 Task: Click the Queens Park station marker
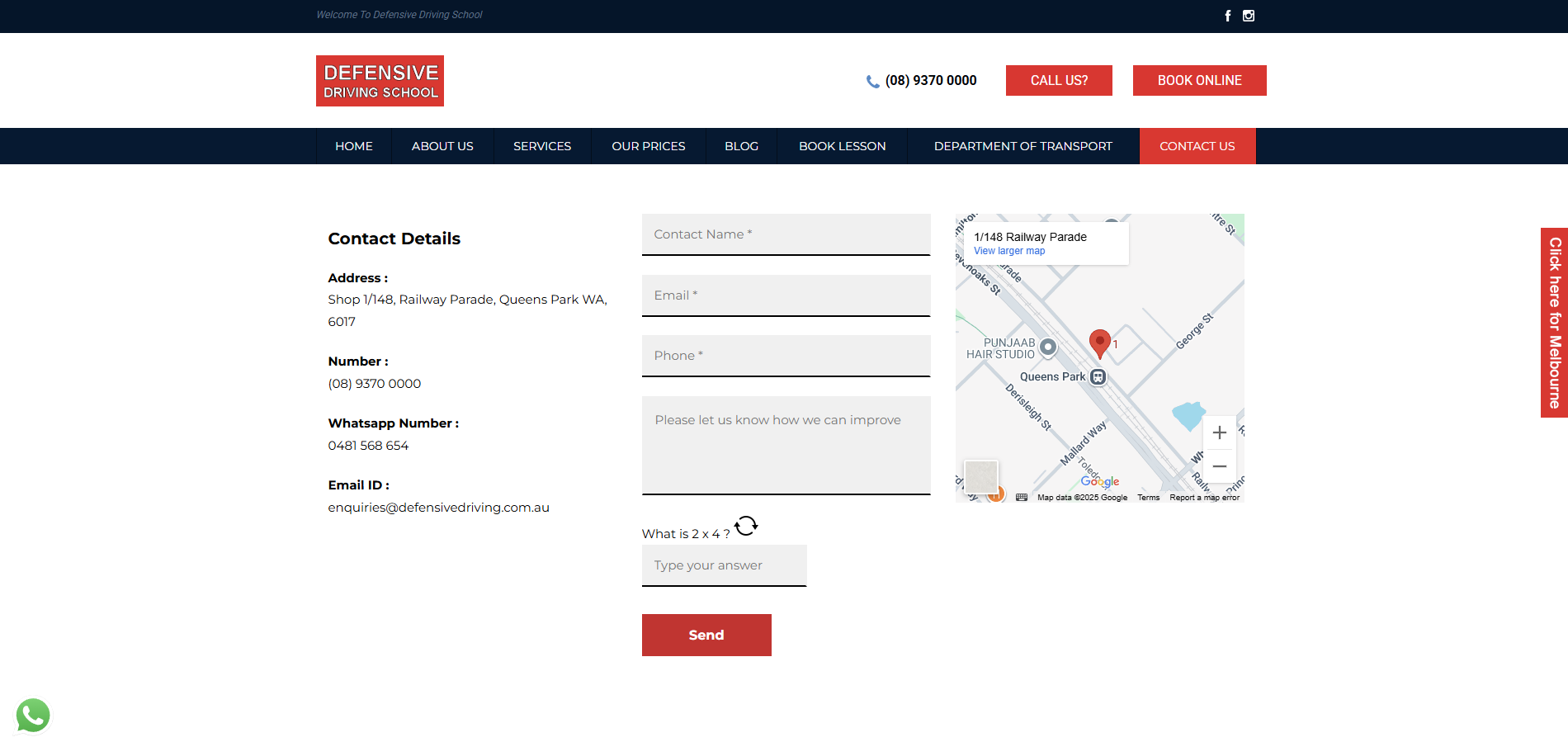point(1098,377)
